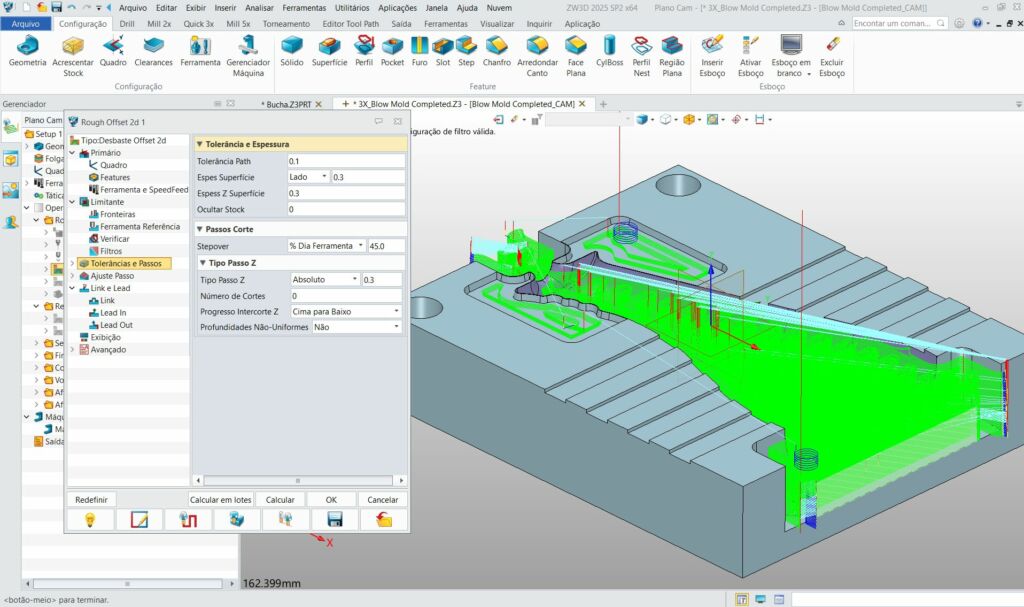
Task: Collapse the Link e Lead tree node
Action: click(72, 288)
